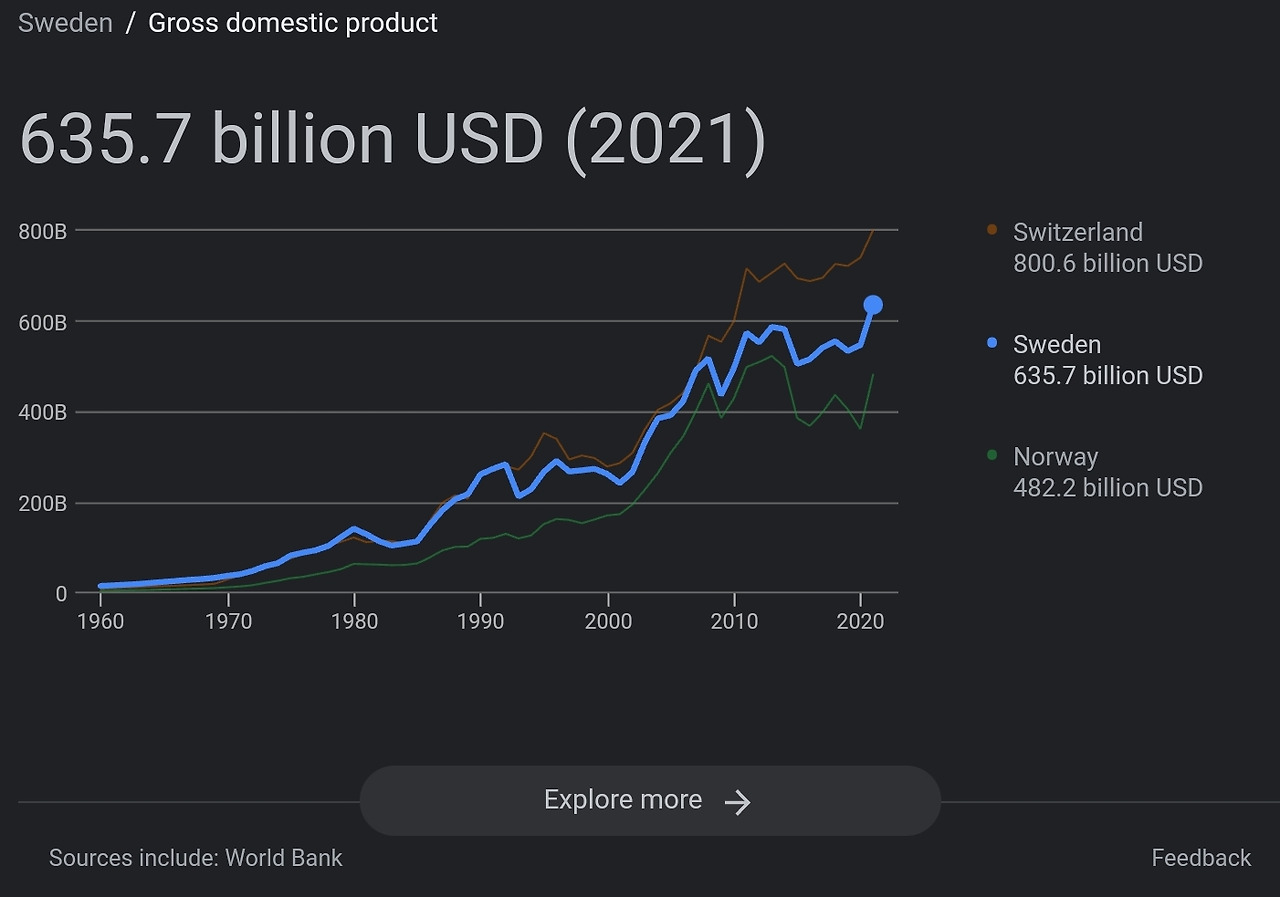Click Switzerland's brown legend dot

992,230
